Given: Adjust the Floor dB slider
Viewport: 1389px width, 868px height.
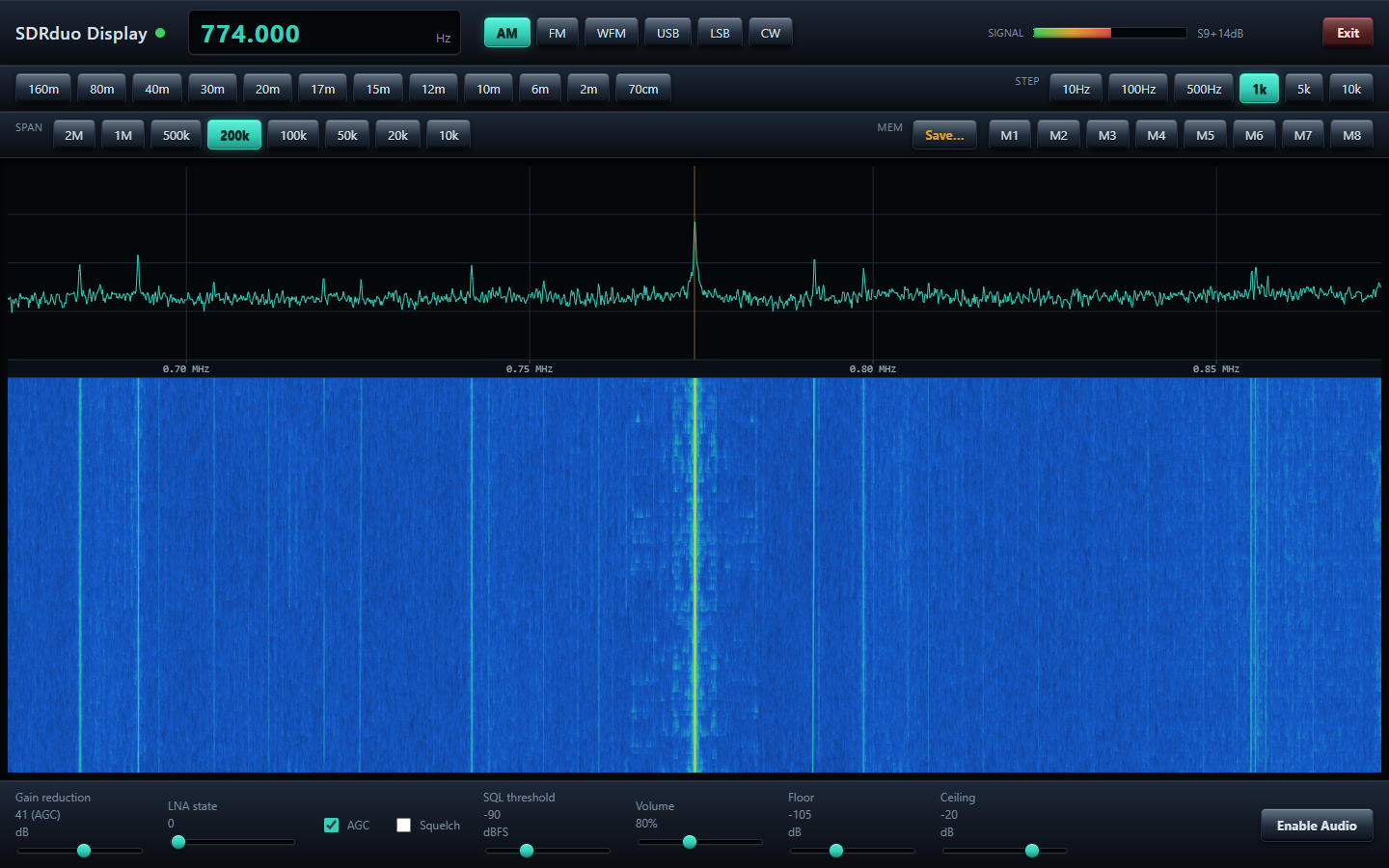Looking at the screenshot, I should (852, 851).
